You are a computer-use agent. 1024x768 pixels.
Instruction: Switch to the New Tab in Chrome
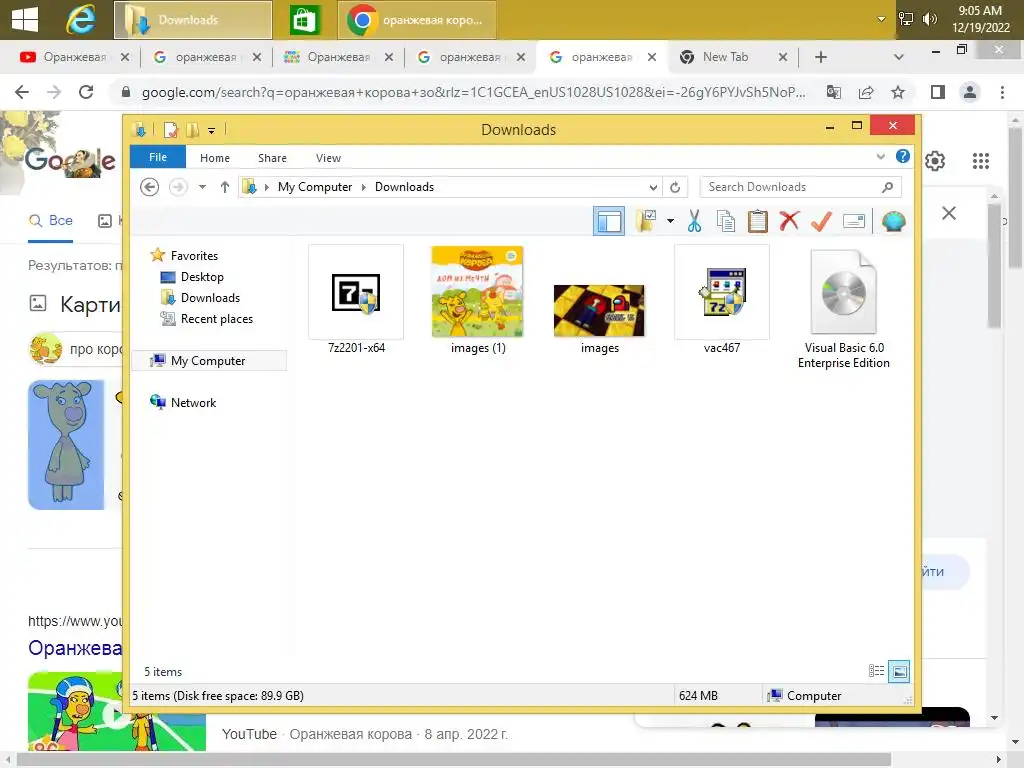click(732, 57)
